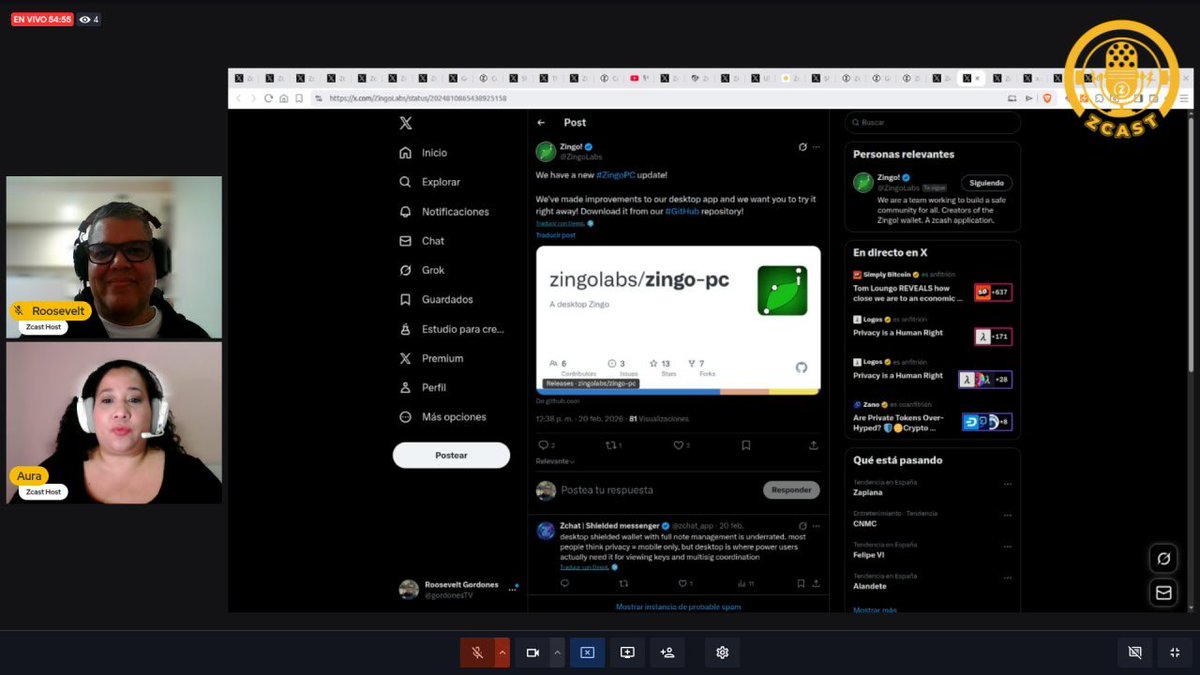The image size is (1200, 675).
Task: Click Mostrar instancia de probable spam
Action: click(678, 606)
